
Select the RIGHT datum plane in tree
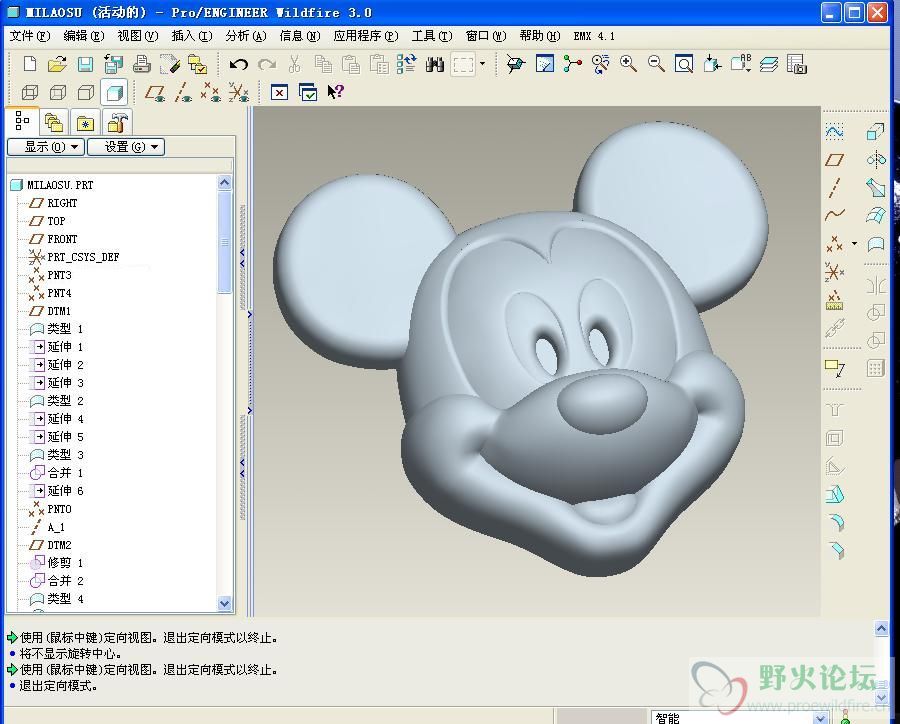click(62, 203)
